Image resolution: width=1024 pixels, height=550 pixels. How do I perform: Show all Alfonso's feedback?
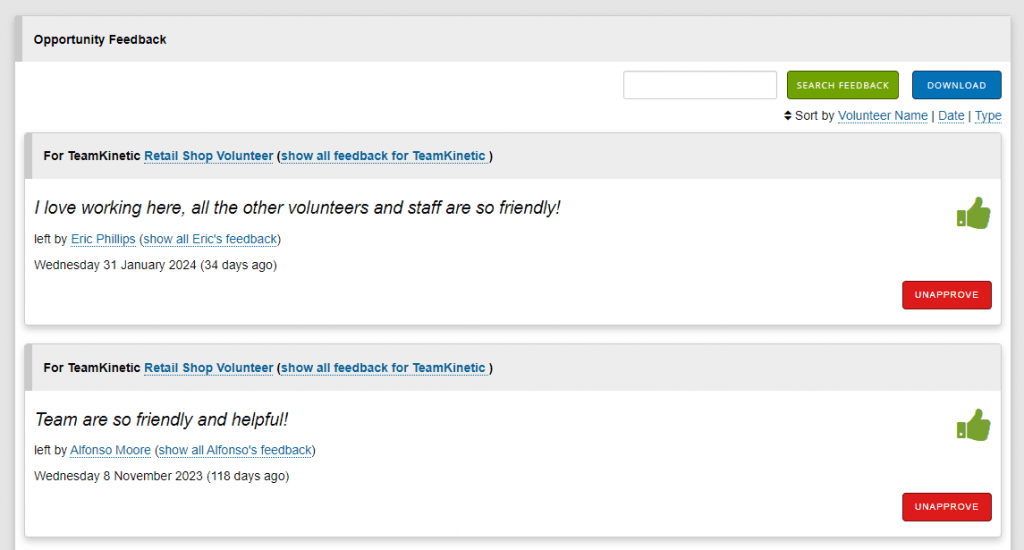click(235, 450)
